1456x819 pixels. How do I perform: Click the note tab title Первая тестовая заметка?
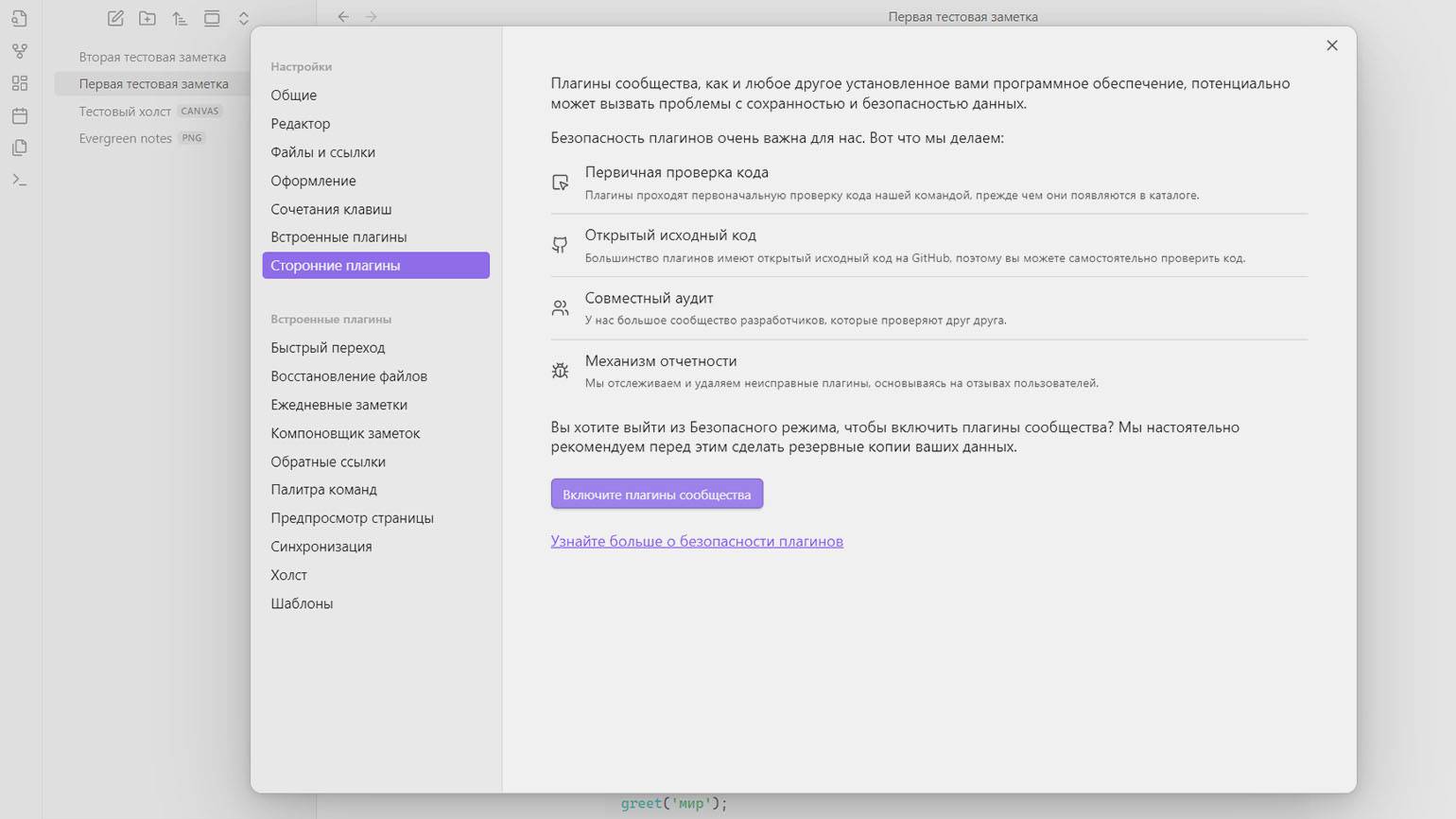962,17
